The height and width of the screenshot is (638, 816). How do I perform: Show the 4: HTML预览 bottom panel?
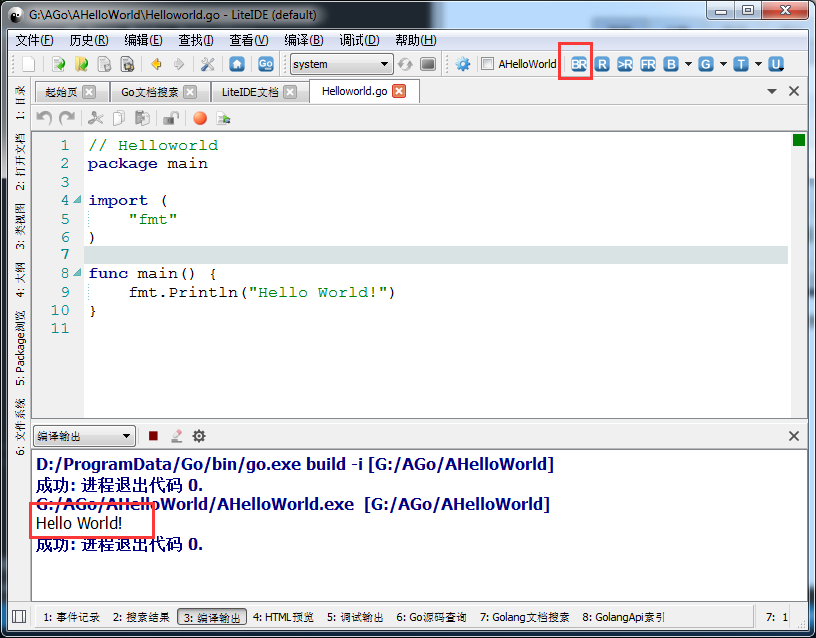coord(283,617)
